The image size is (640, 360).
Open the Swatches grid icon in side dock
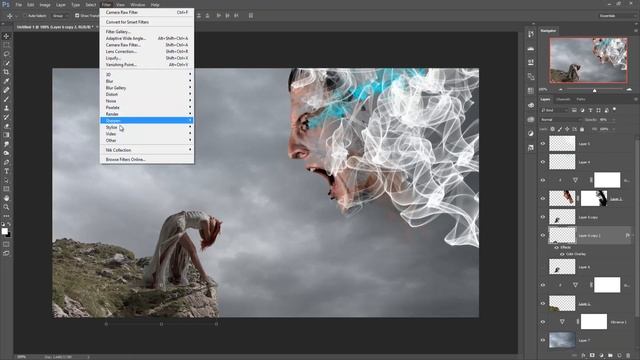coord(531,91)
